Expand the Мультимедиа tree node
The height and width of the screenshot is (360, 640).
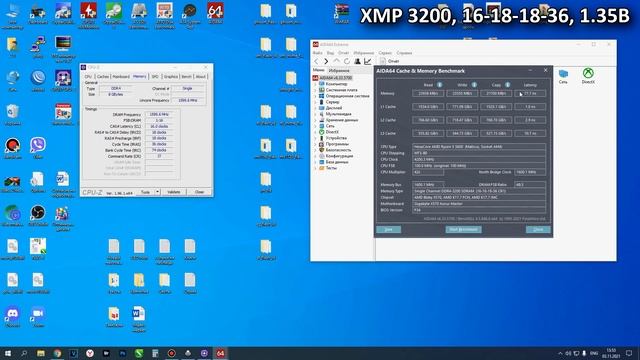[316, 114]
